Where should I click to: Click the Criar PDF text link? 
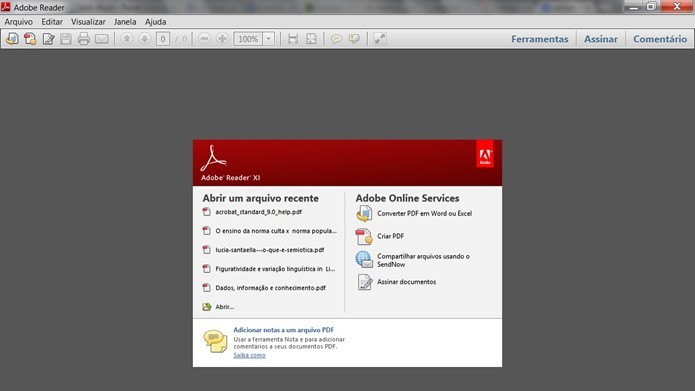(x=390, y=236)
